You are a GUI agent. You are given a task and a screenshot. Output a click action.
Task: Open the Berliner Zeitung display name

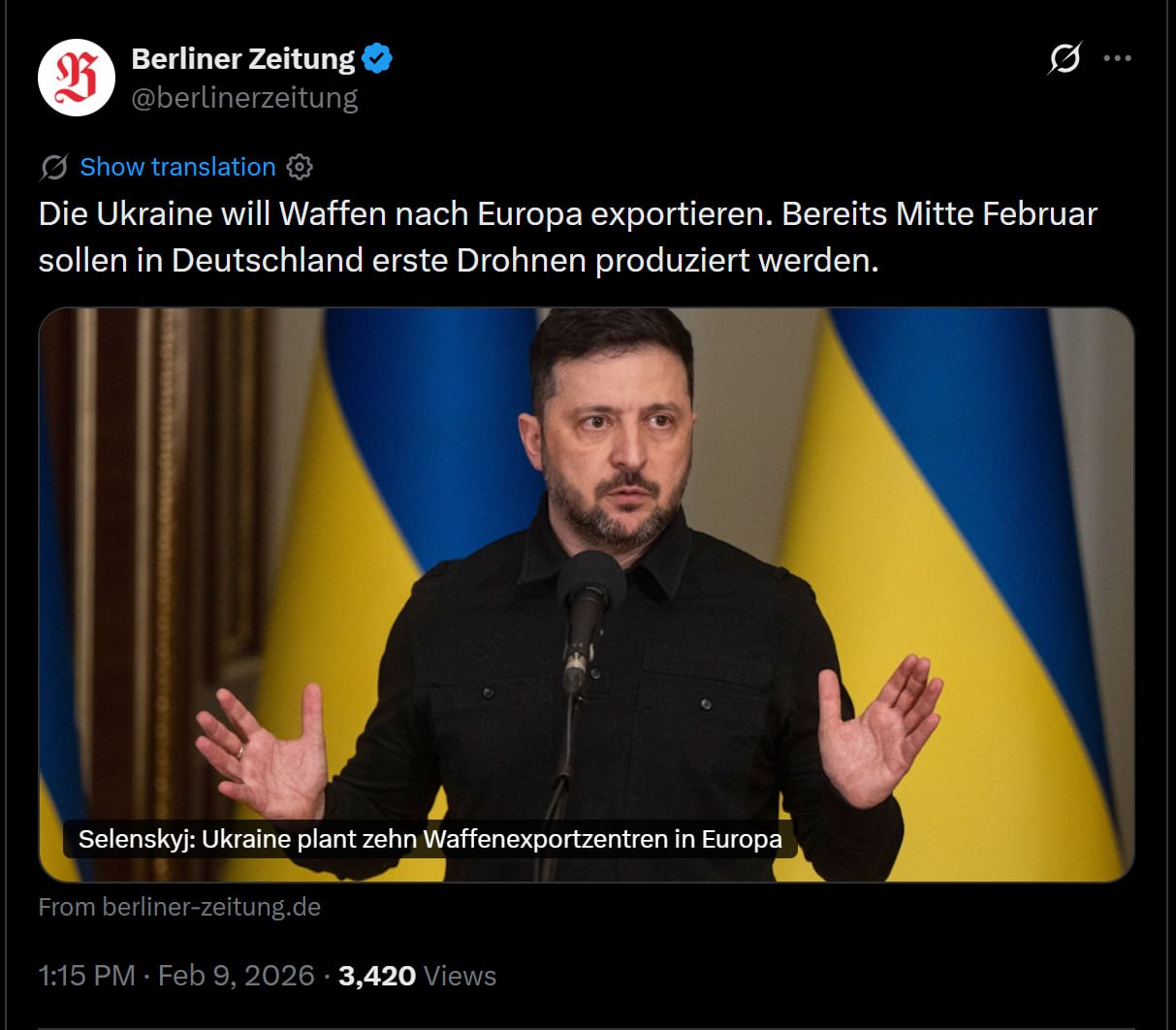pyautogui.click(x=243, y=59)
